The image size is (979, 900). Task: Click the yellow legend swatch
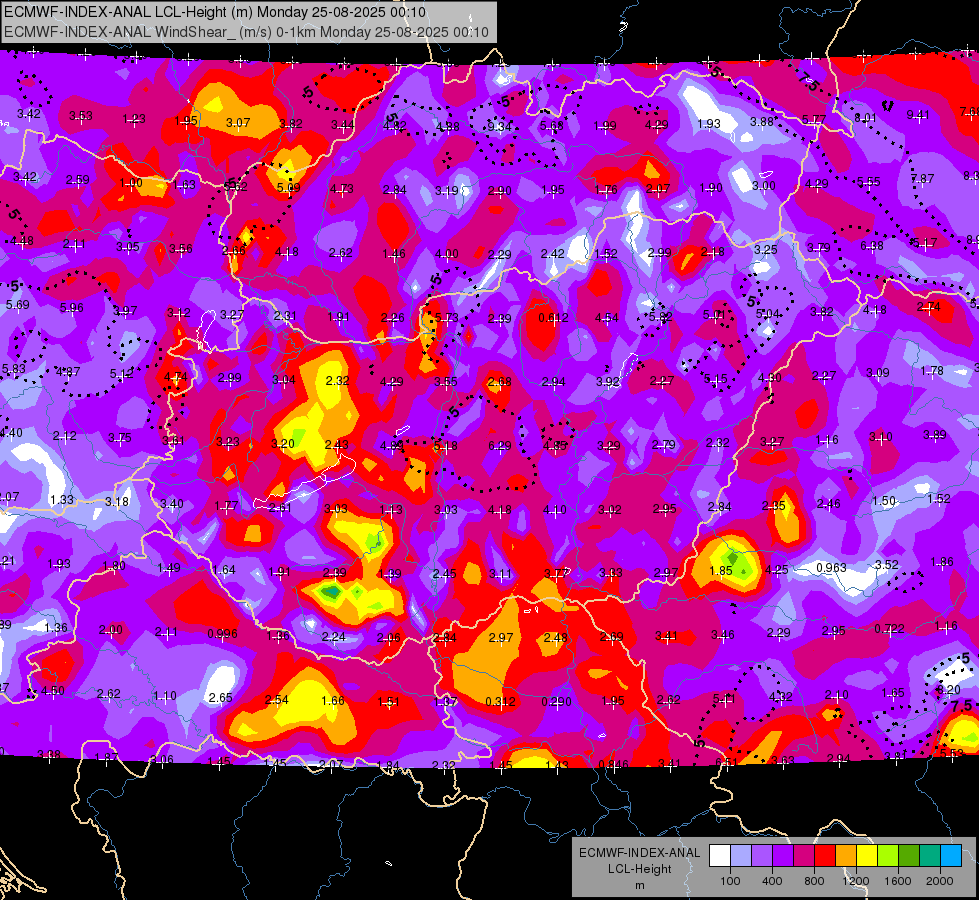pos(867,856)
